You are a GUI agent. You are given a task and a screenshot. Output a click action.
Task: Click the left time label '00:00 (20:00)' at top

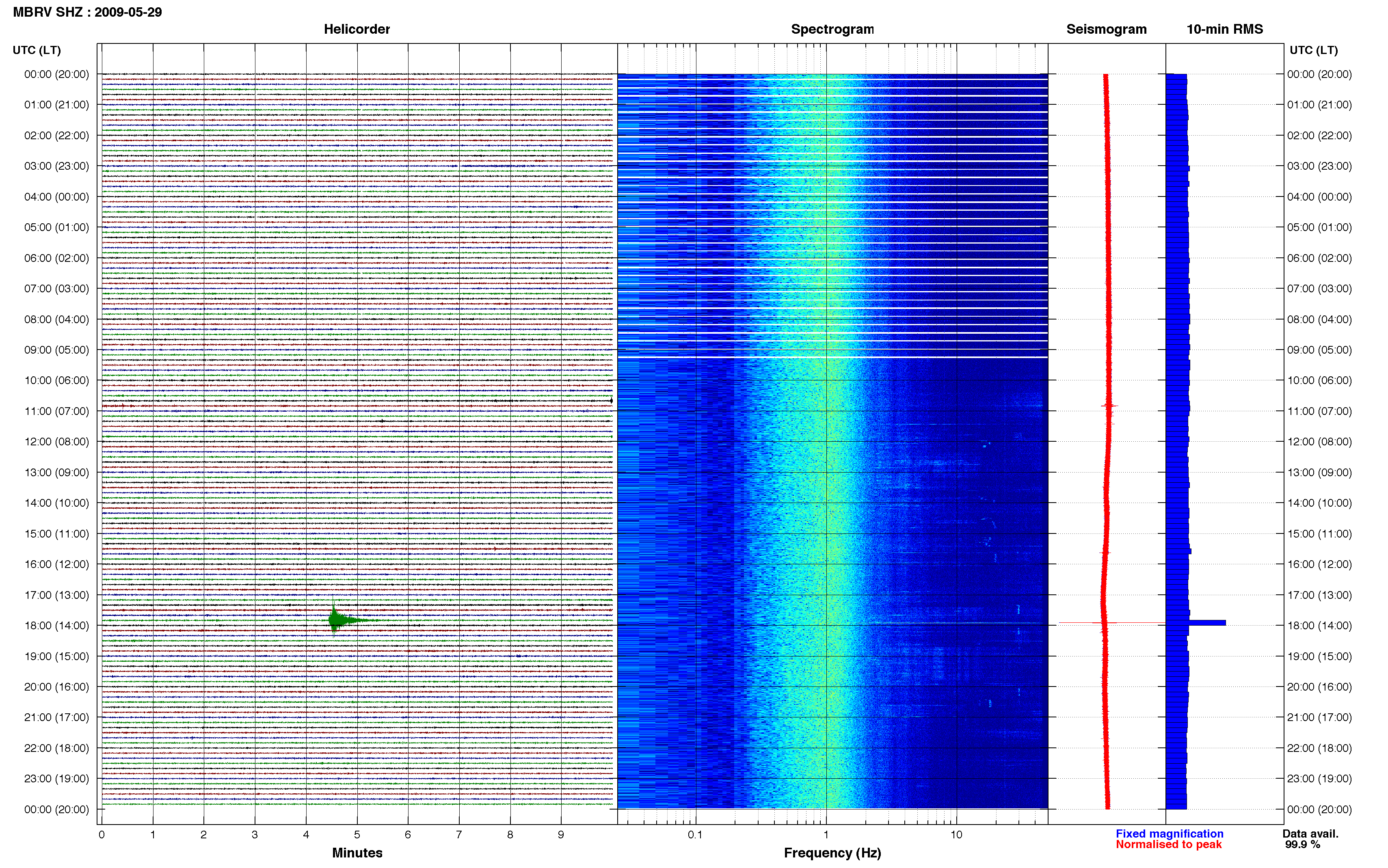tap(56, 74)
